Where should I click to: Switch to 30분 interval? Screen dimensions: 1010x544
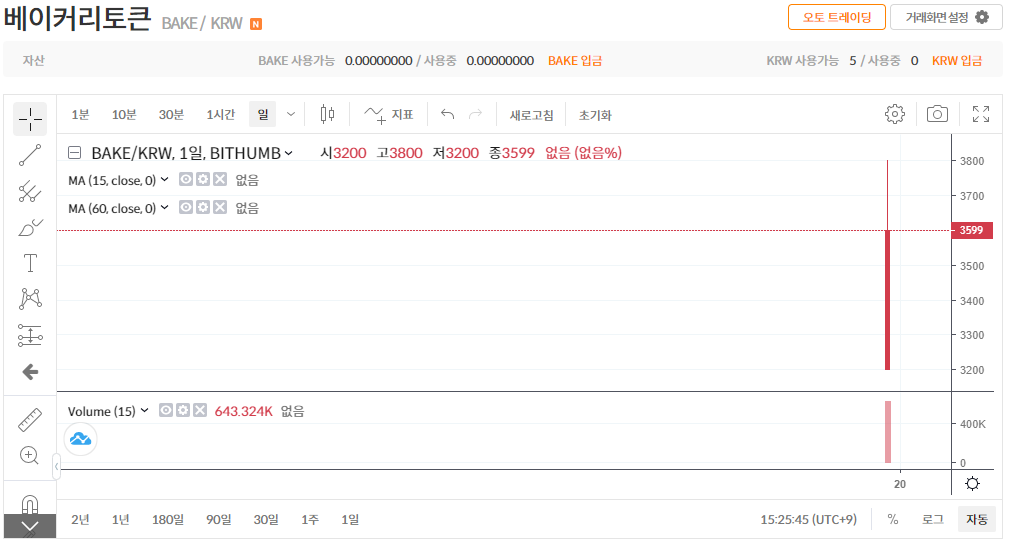171,115
